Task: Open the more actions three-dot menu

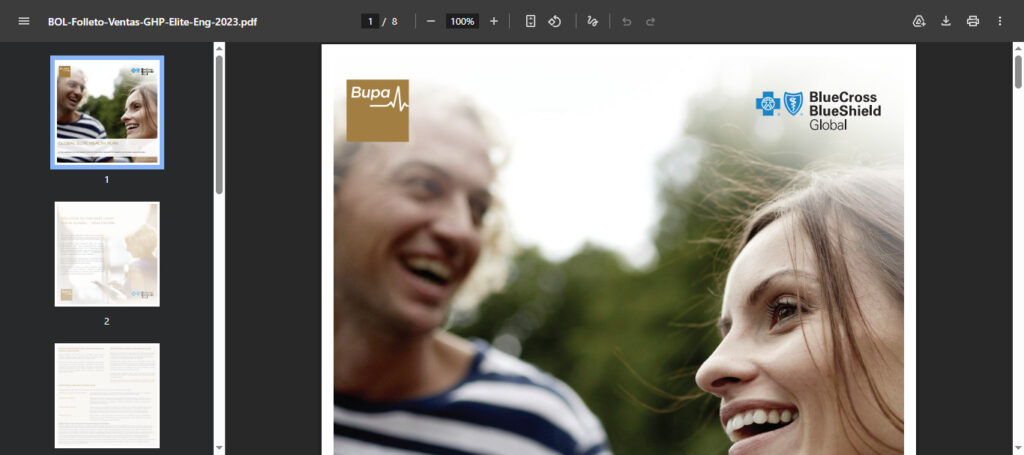Action: click(999, 21)
